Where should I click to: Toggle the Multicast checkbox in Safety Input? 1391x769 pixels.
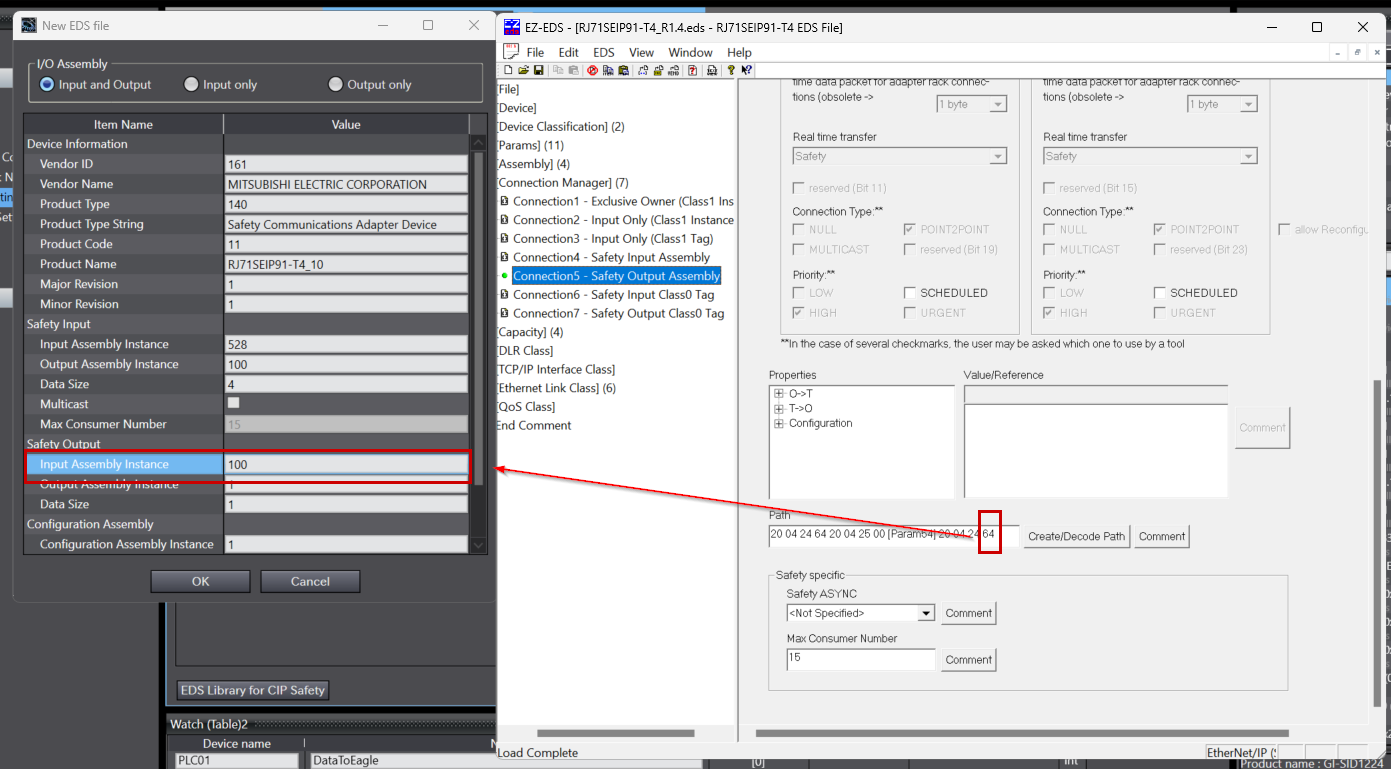[234, 403]
